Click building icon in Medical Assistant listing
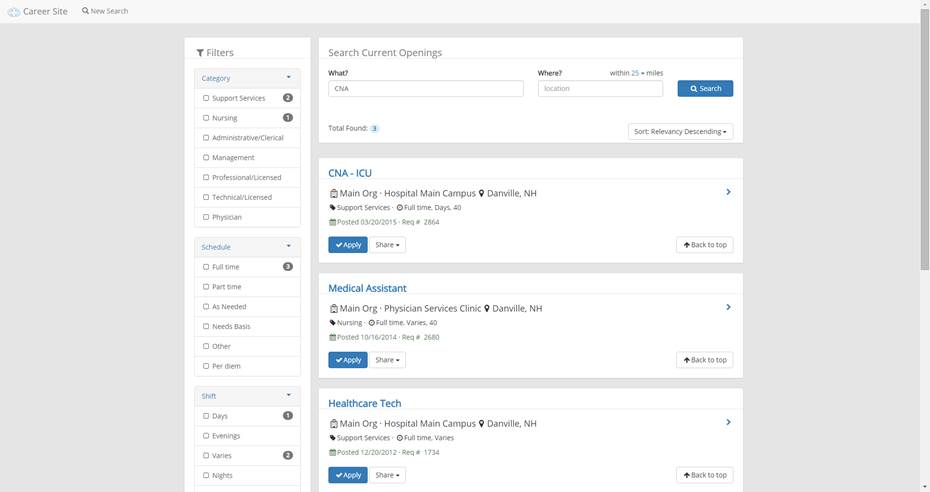Screen dimensions: 930x492 tap(334, 308)
